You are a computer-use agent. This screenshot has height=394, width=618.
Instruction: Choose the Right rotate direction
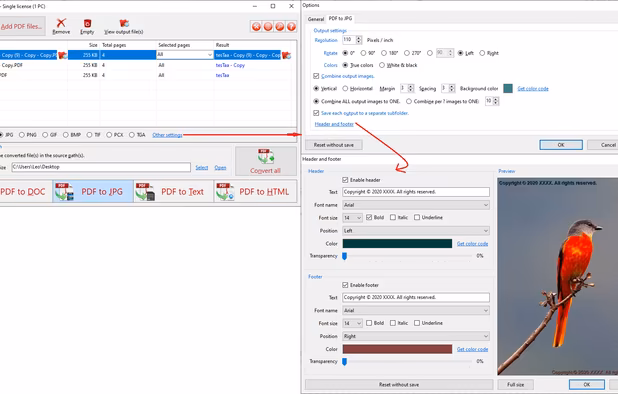click(482, 53)
